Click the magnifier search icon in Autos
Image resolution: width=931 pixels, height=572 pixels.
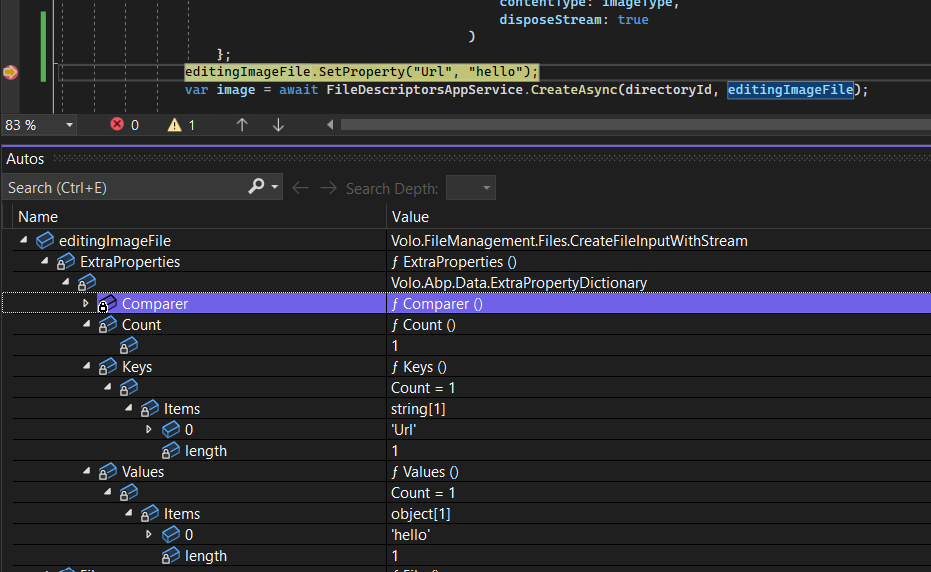click(x=256, y=187)
